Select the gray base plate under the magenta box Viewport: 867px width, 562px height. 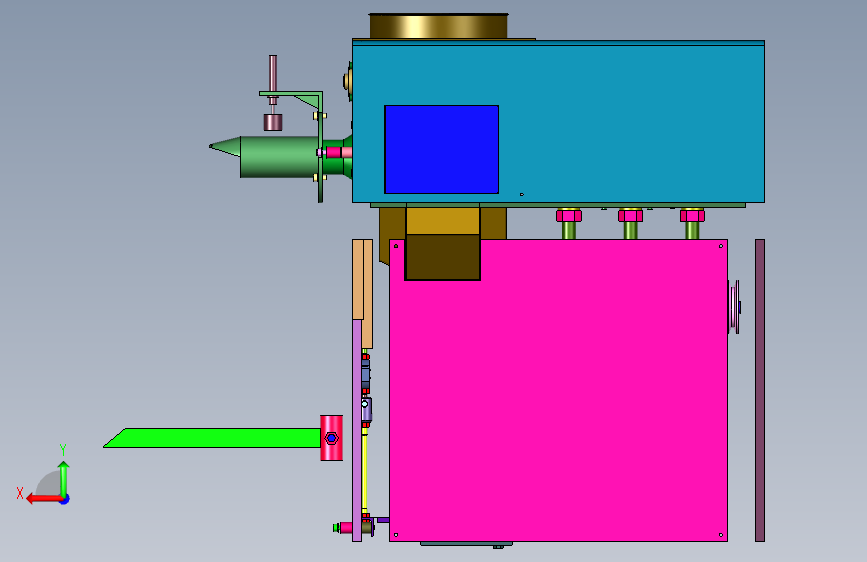466,544
